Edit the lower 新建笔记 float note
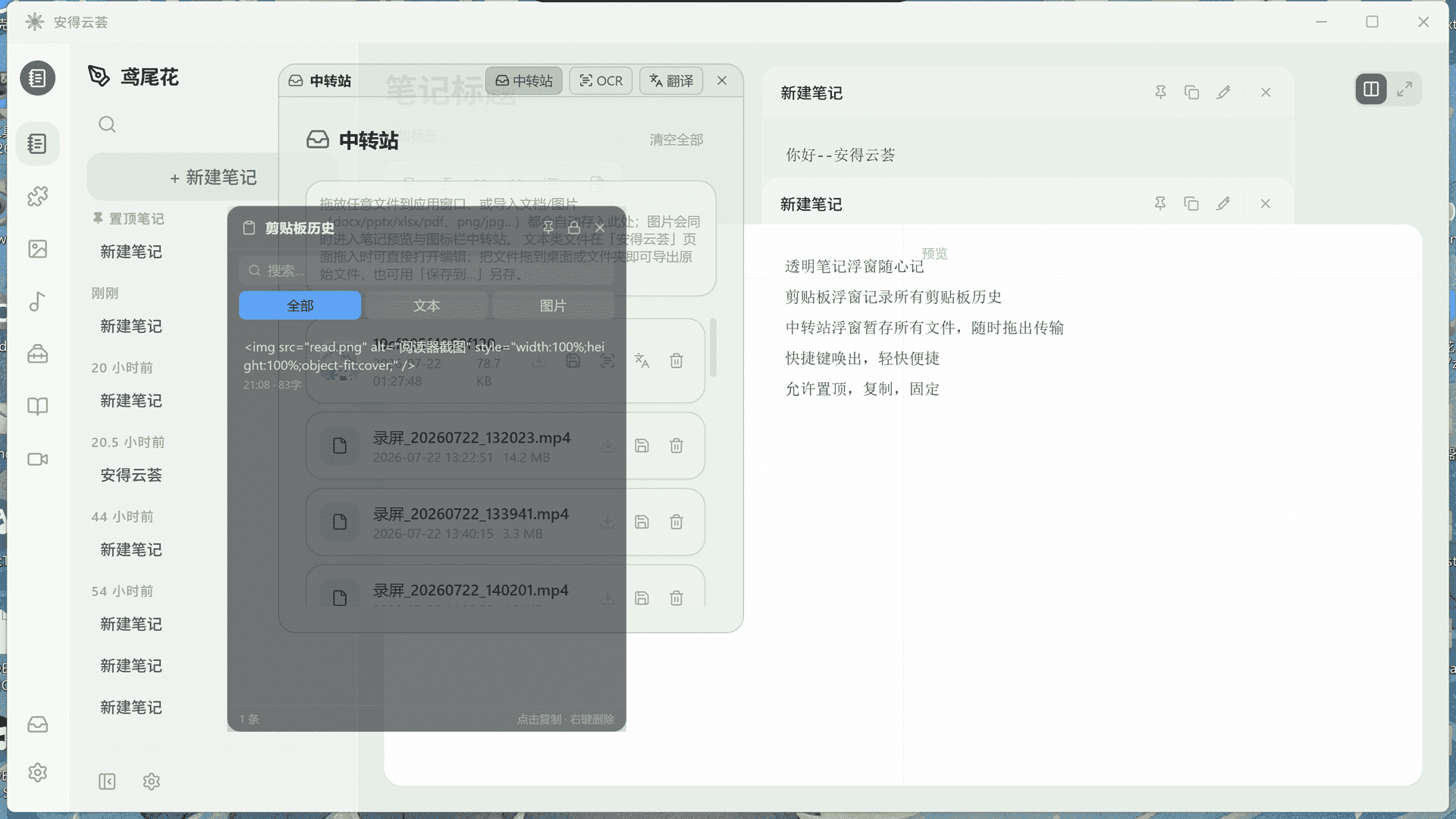This screenshot has height=819, width=1456. (x=1223, y=204)
